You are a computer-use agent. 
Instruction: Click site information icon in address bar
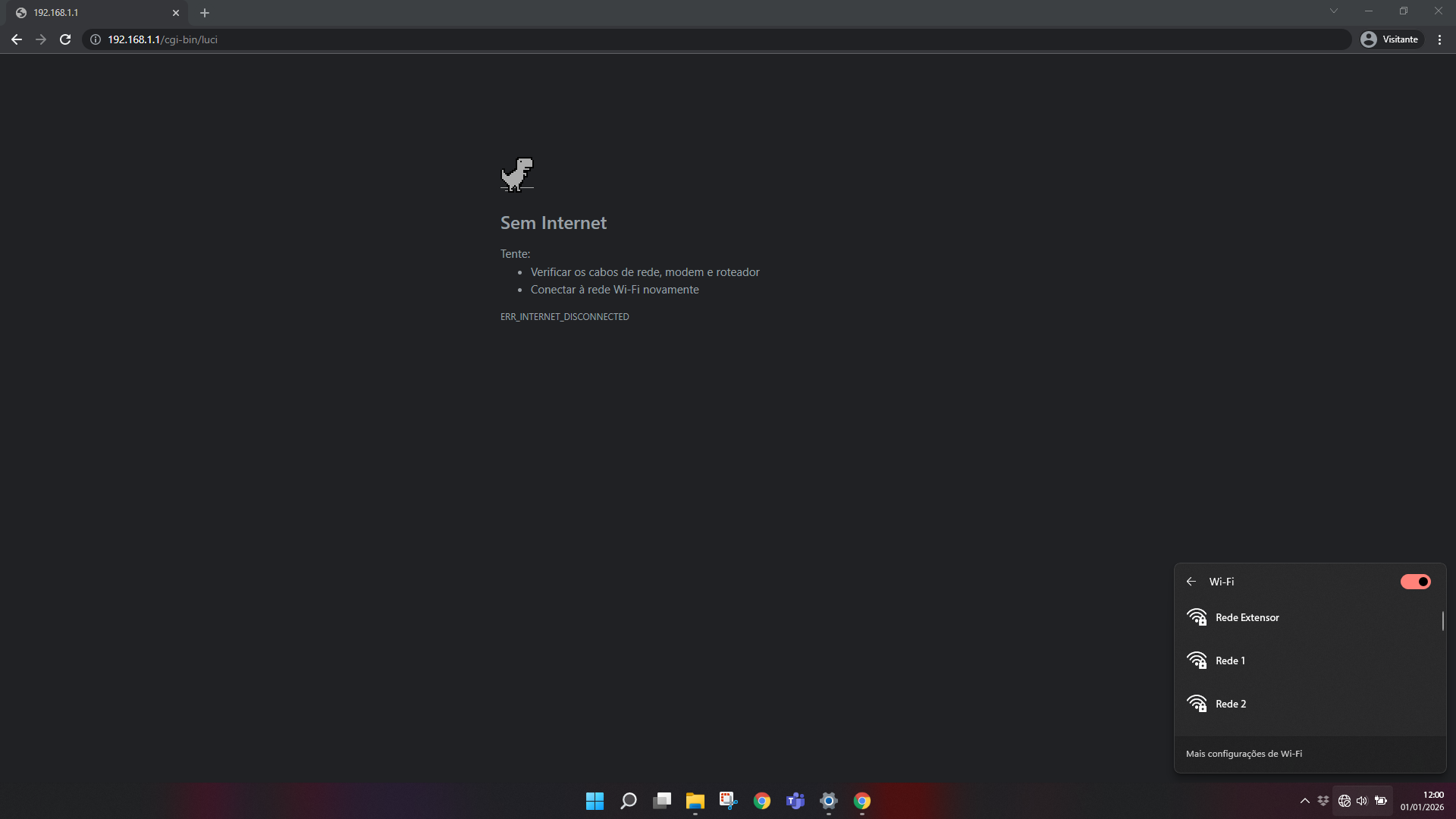pyautogui.click(x=96, y=39)
